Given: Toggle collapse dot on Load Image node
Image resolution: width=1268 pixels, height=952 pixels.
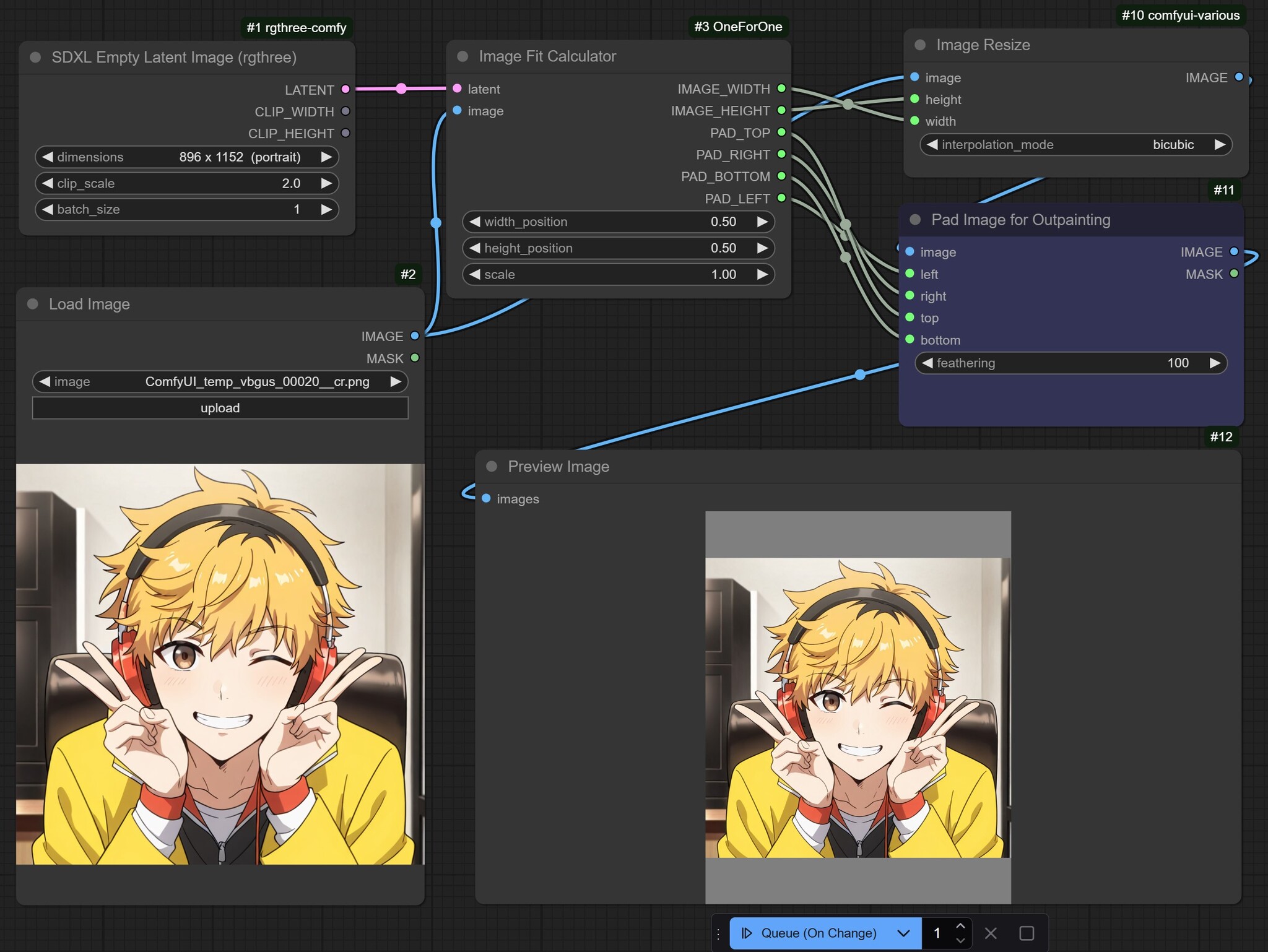Looking at the screenshot, I should [33, 304].
